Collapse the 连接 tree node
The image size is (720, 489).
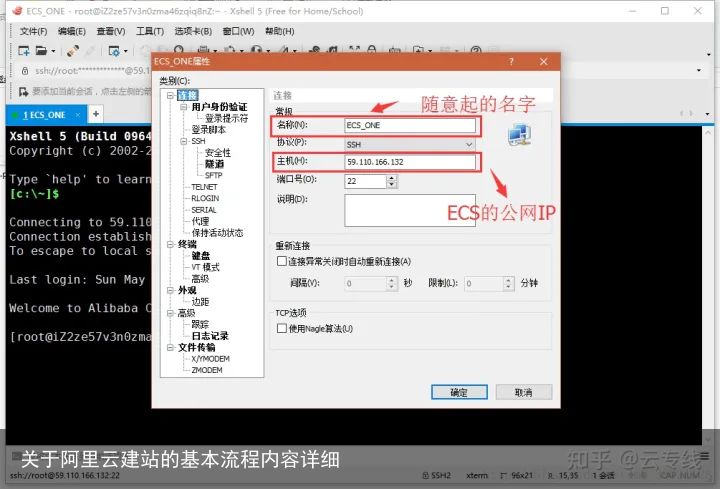(170, 96)
